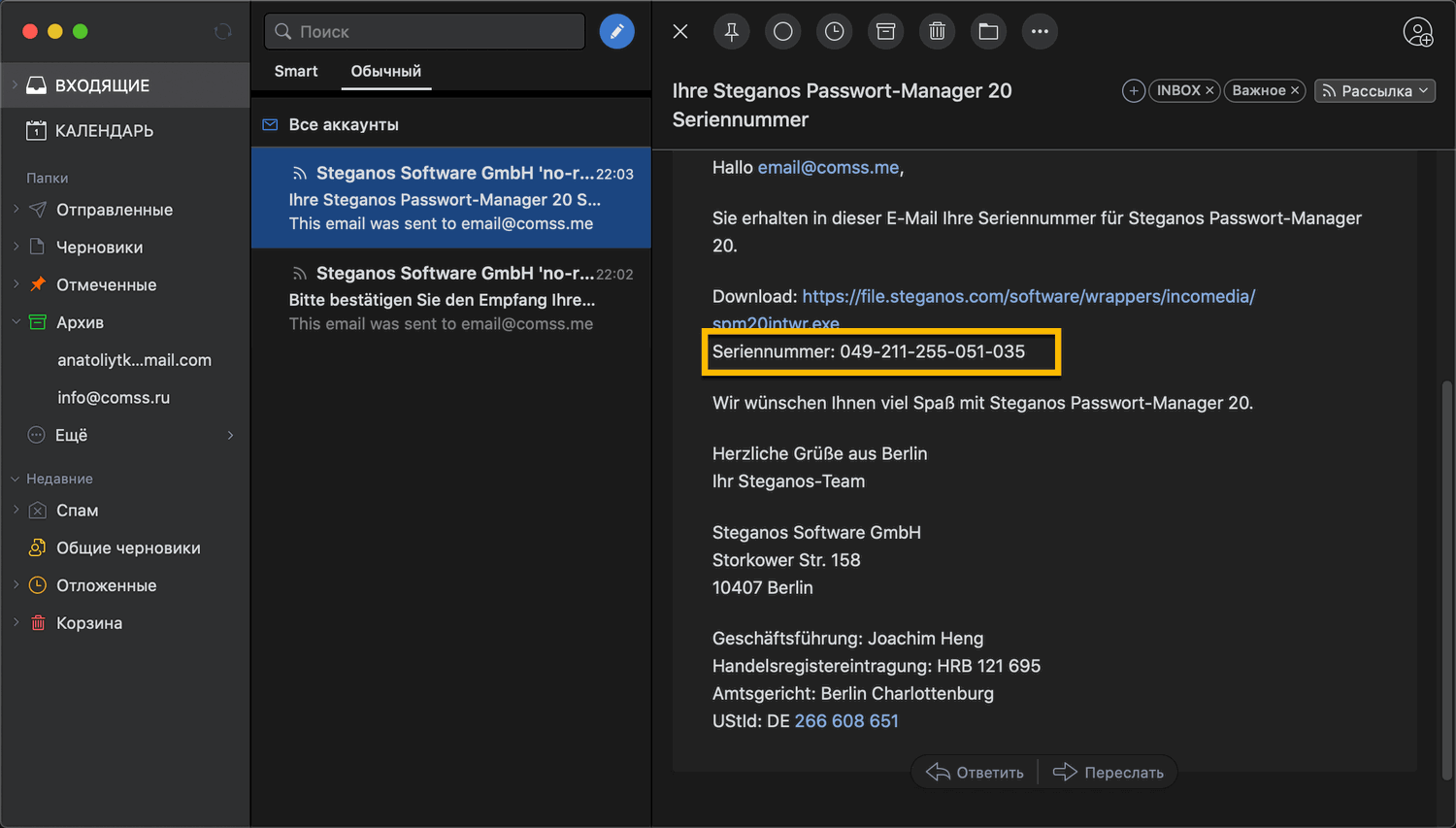Click in the Поиск search field
The image size is (1456, 828).
(425, 31)
